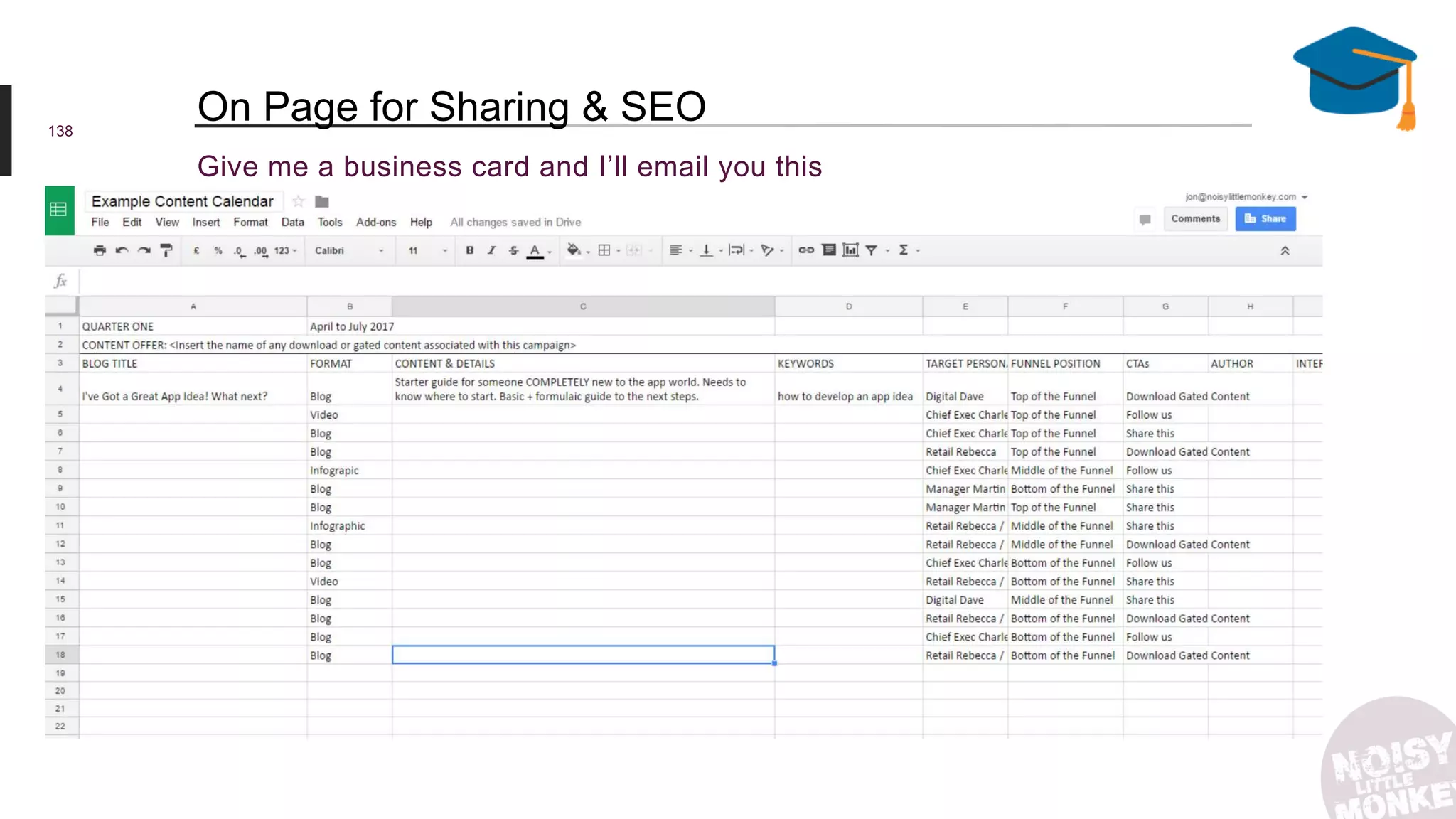
Task: Open the Horizontal align dropdown
Action: 681,250
